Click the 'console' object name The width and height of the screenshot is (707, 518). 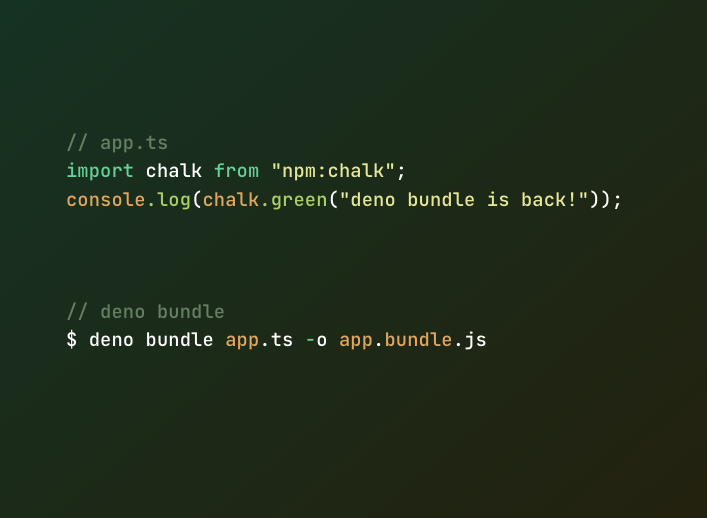tap(106, 200)
